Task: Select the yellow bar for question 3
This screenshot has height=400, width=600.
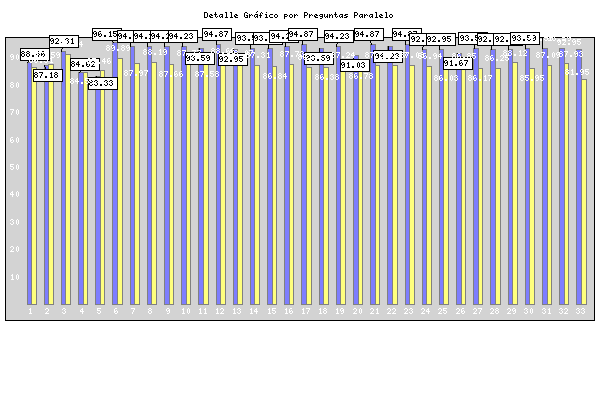Action: pos(68,180)
